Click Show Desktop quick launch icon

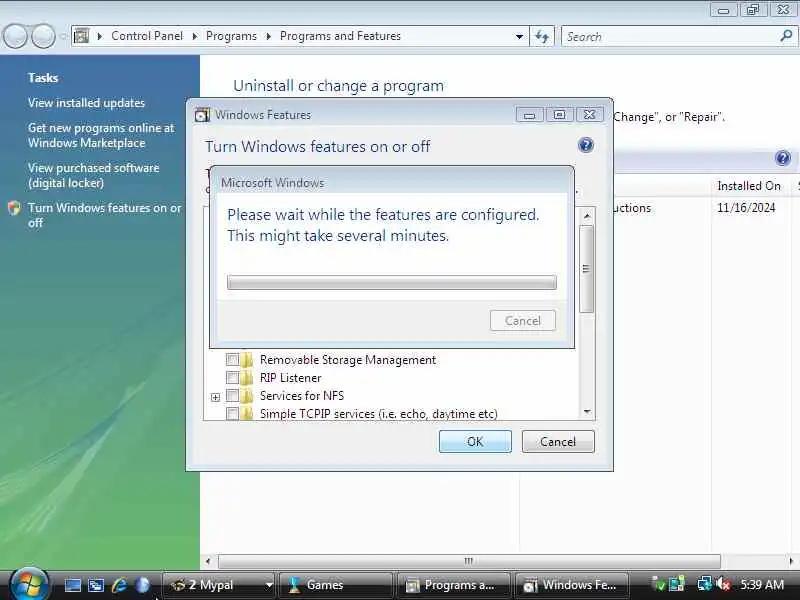point(72,585)
